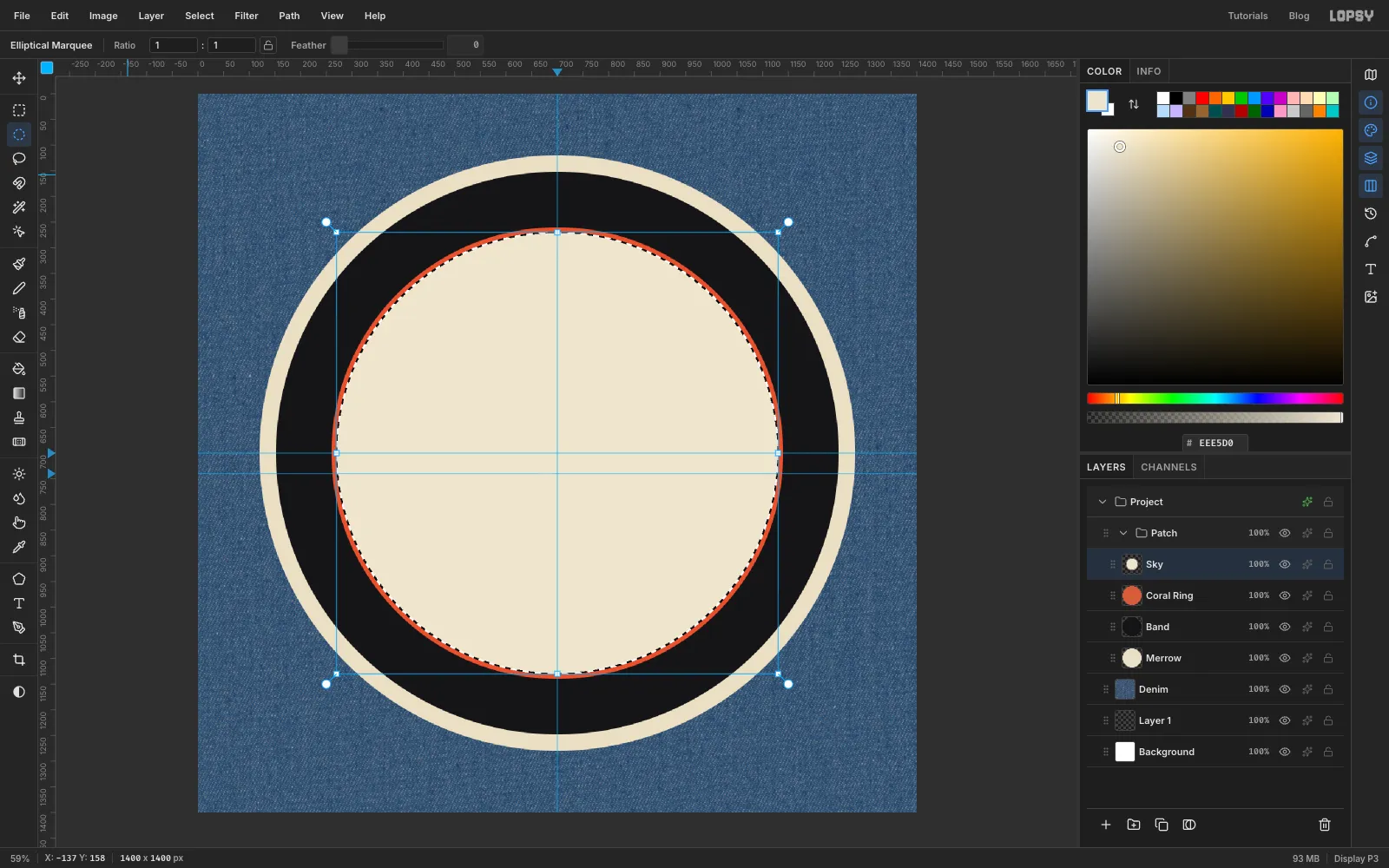Hide the Sky layer

[x=1285, y=564]
